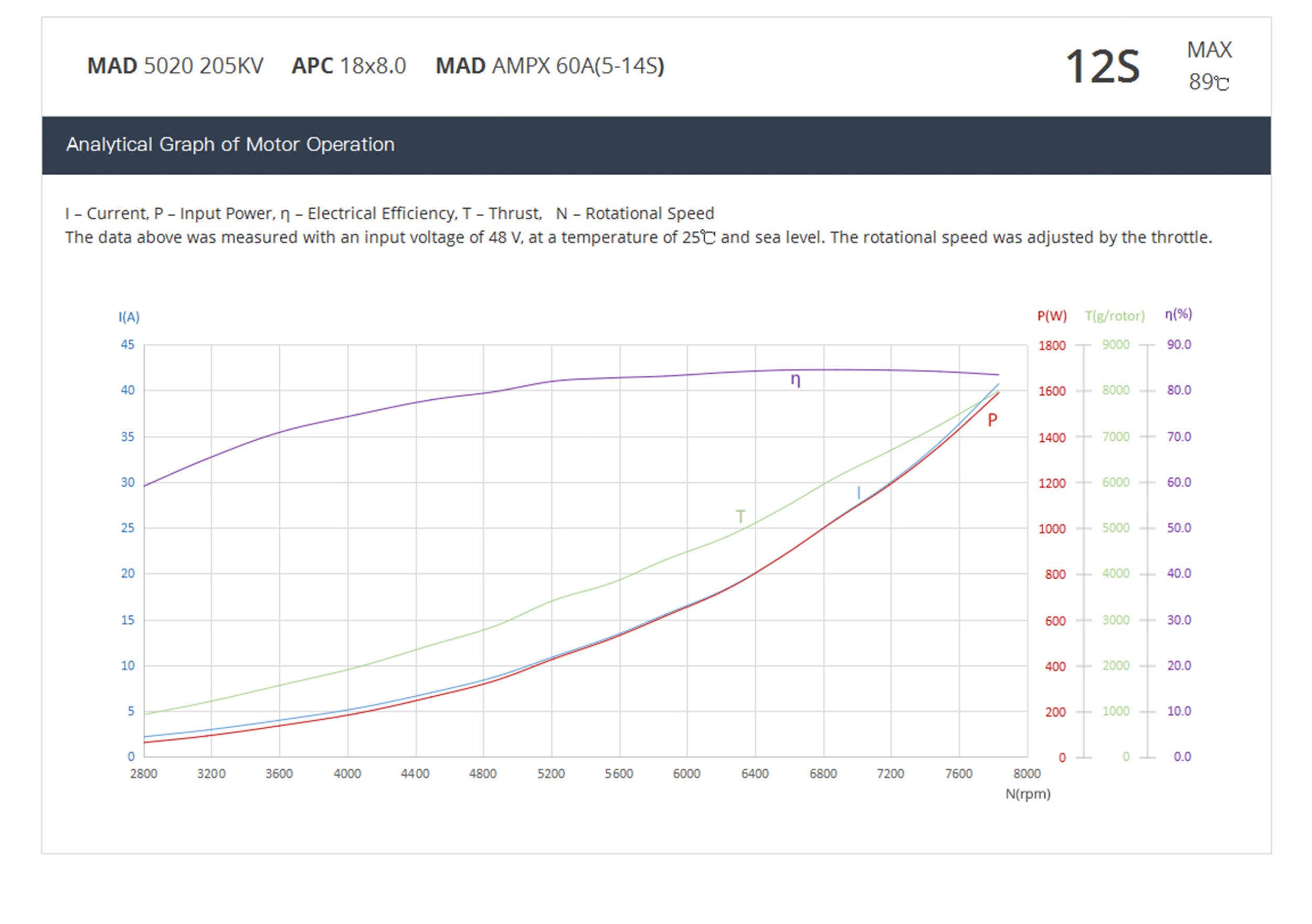Viewport: 1312px width, 924px height.
Task: Click the 9000 value on thrust axis
Action: click(1115, 345)
